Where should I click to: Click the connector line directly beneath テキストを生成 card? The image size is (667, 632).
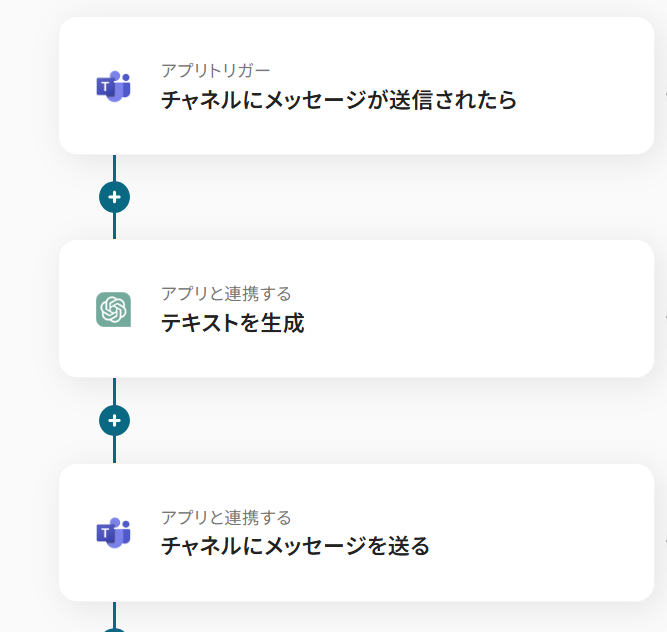114,391
